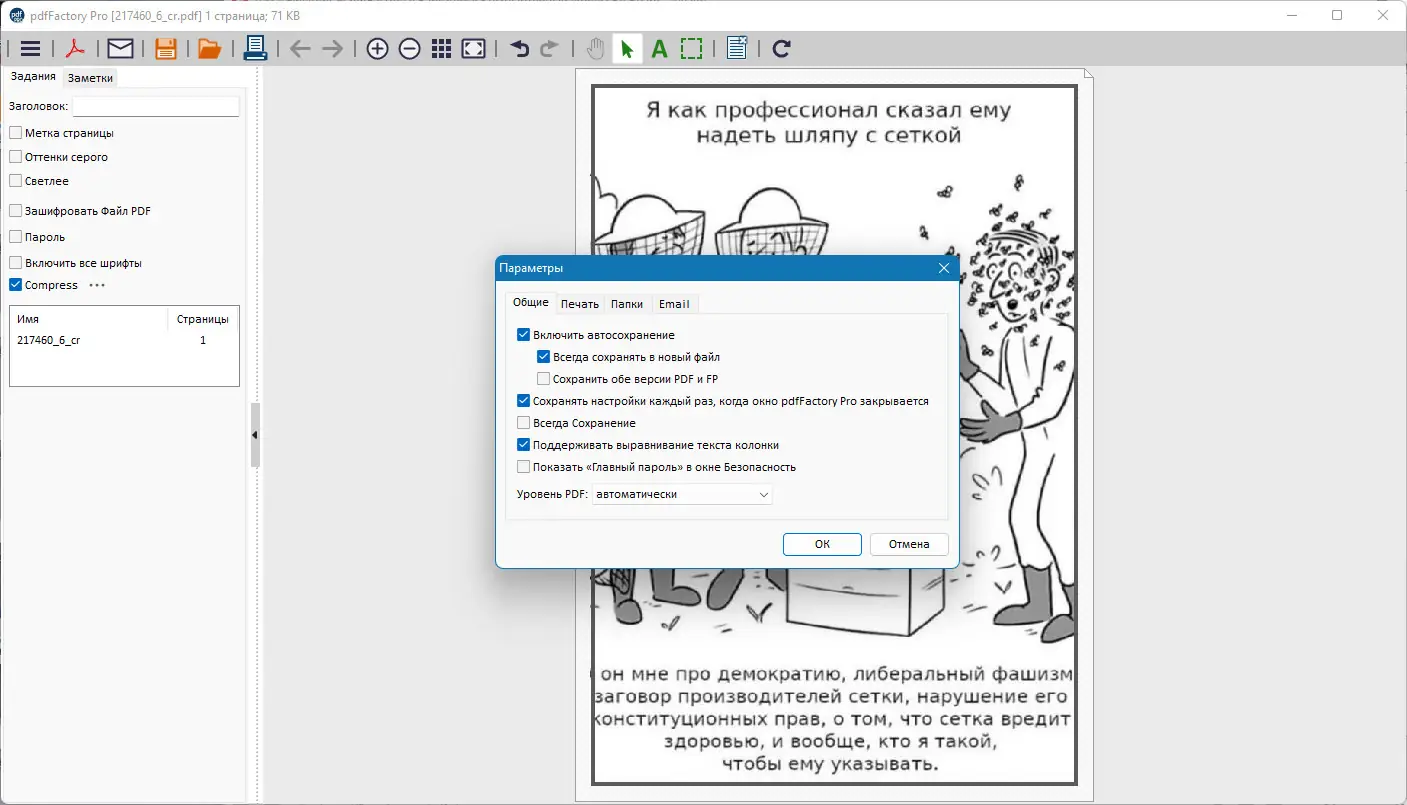This screenshot has width=1407, height=805.
Task: Send PDF via the envelope email icon
Action: click(120, 48)
